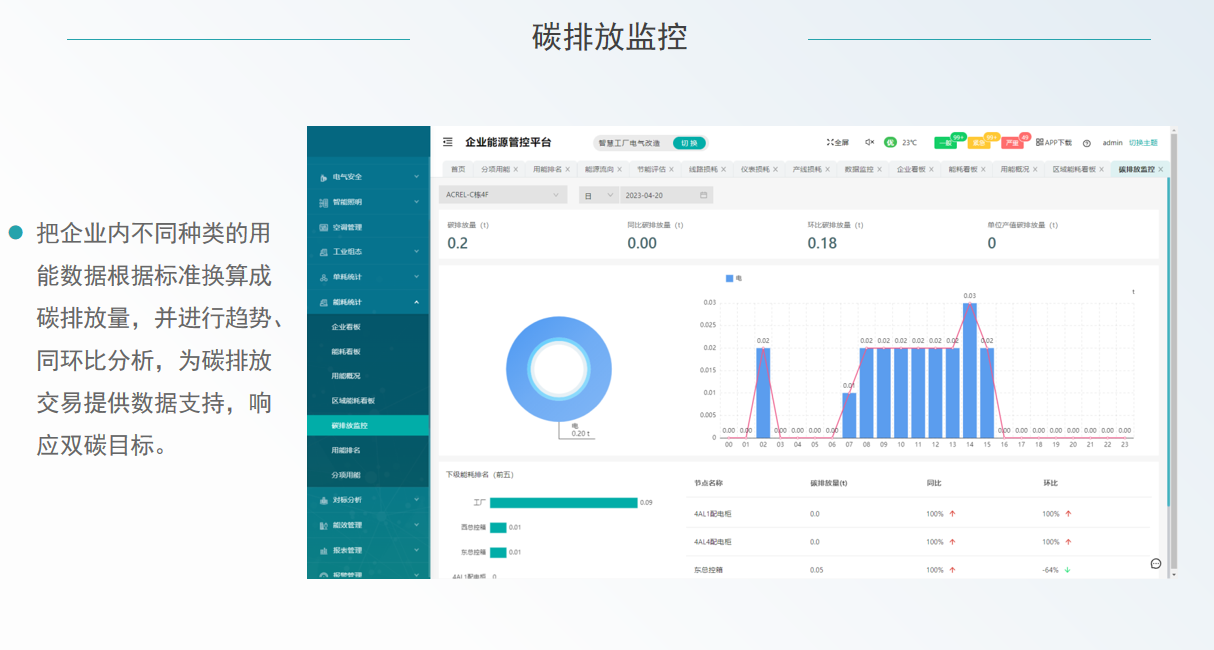
Task: Open the green 一般 alarm badge
Action: (x=945, y=143)
